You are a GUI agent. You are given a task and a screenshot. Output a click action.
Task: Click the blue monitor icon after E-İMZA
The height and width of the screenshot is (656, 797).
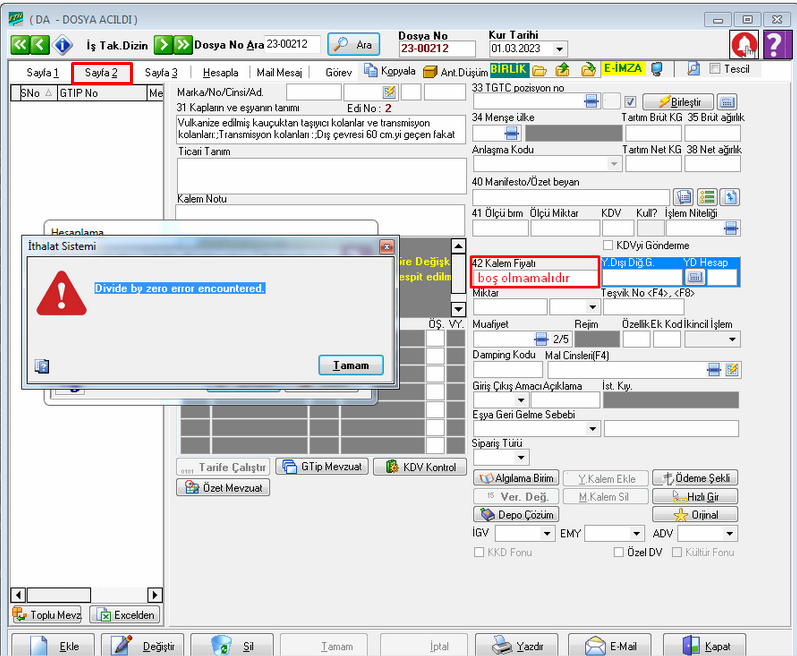tap(657, 69)
